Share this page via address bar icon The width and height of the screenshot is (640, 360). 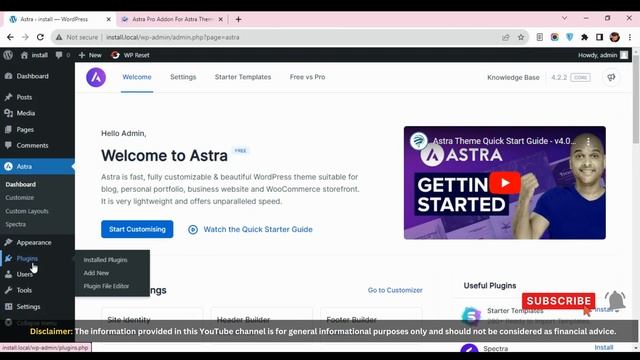click(506, 37)
